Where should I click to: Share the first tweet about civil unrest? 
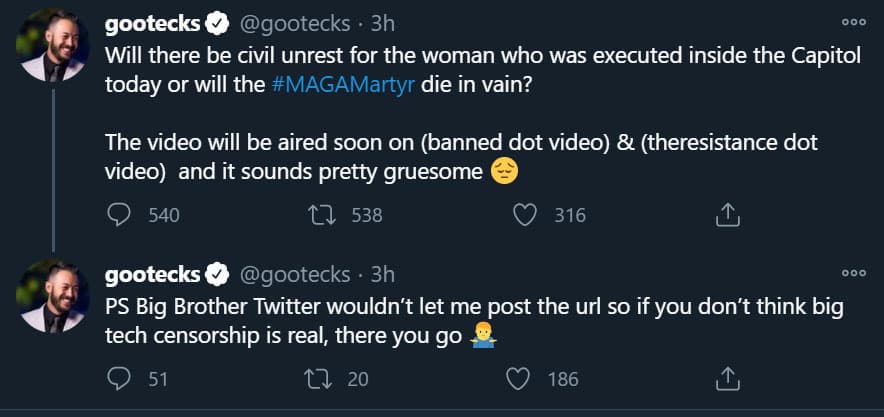pos(729,214)
